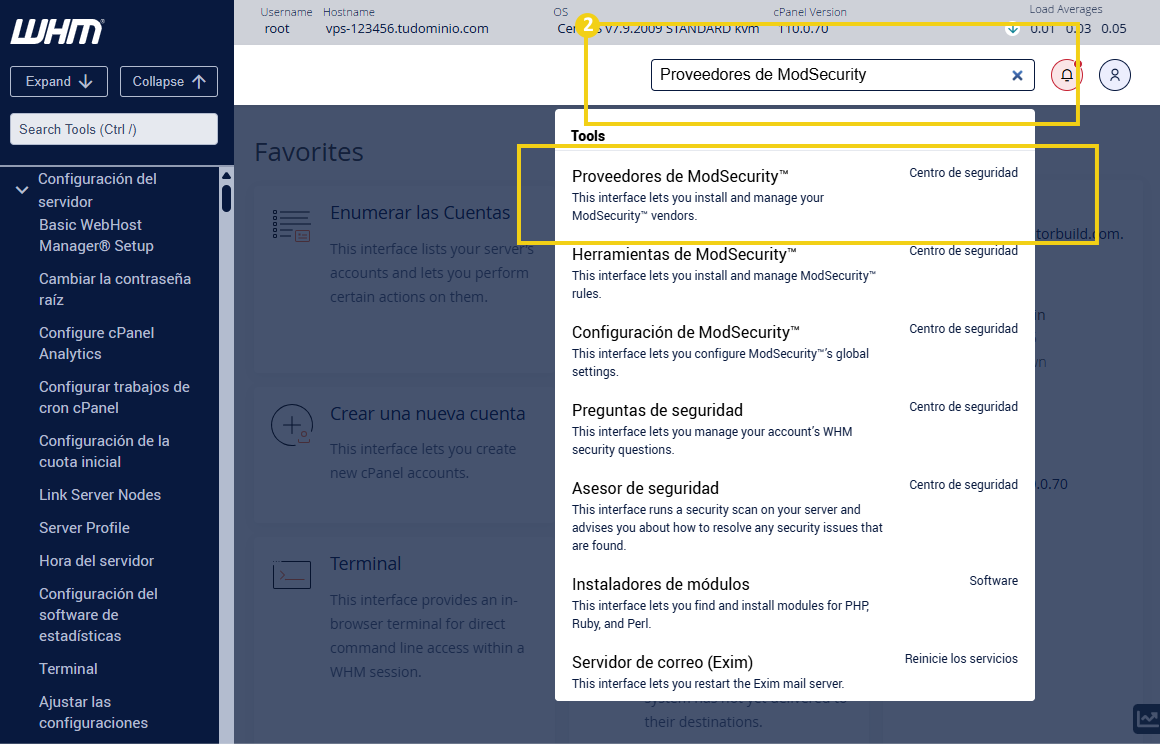This screenshot has height=744, width=1160.
Task: Open the user account icon
Action: (1115, 75)
